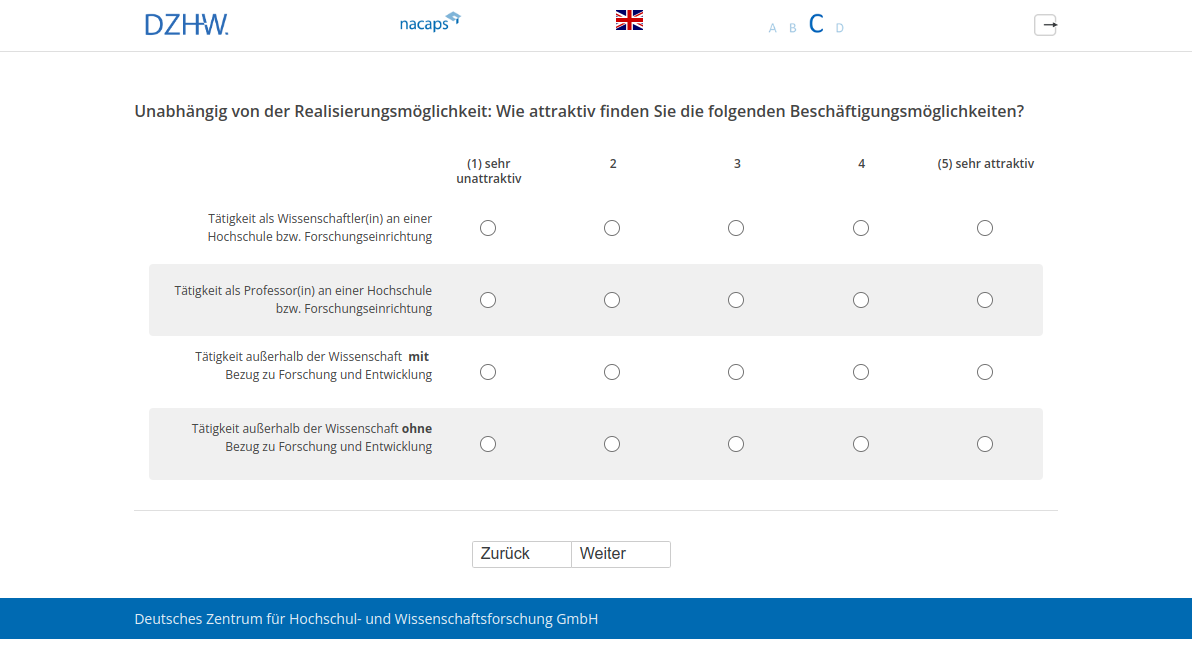Select 2 for job ohne Forschung bezug

click(x=612, y=444)
